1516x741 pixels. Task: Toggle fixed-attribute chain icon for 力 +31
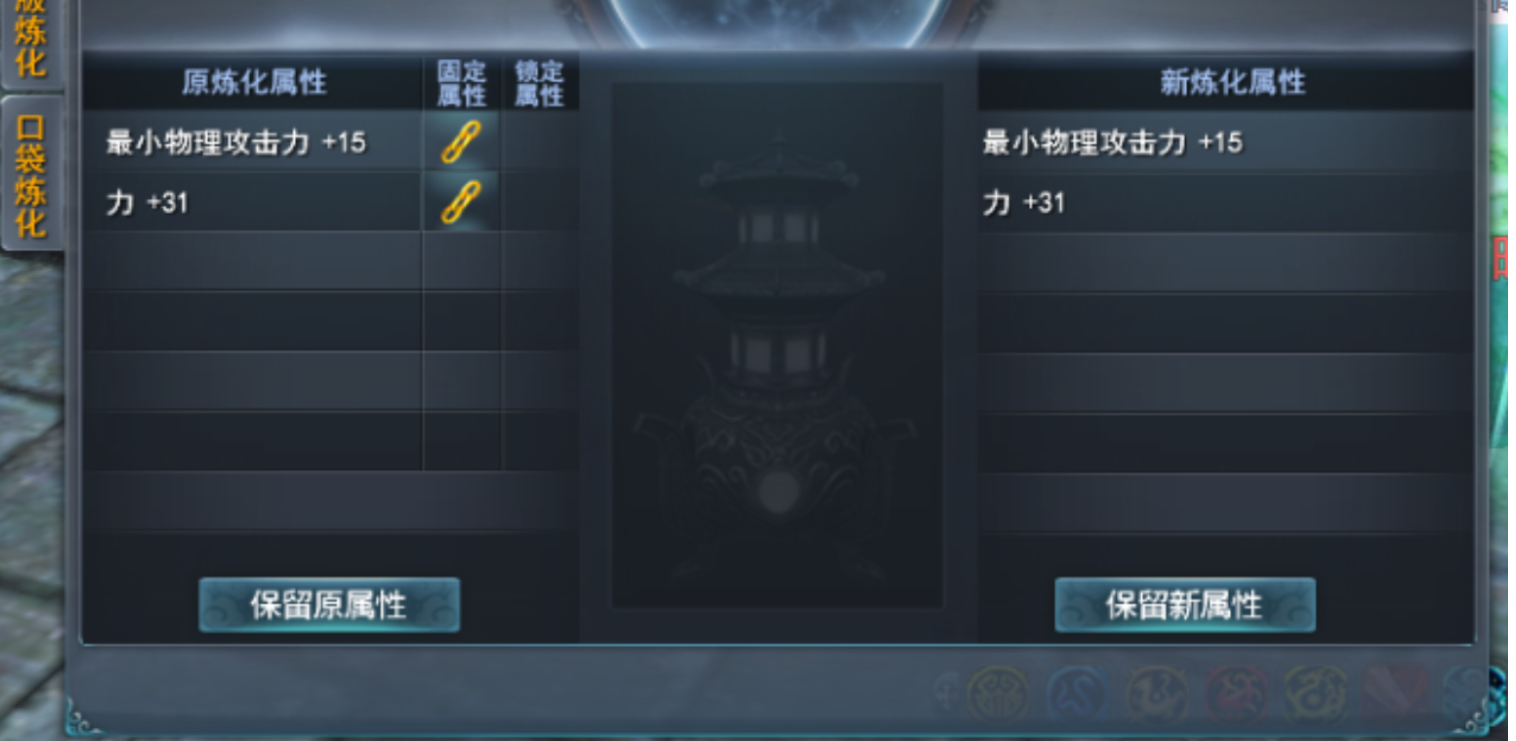(x=461, y=202)
